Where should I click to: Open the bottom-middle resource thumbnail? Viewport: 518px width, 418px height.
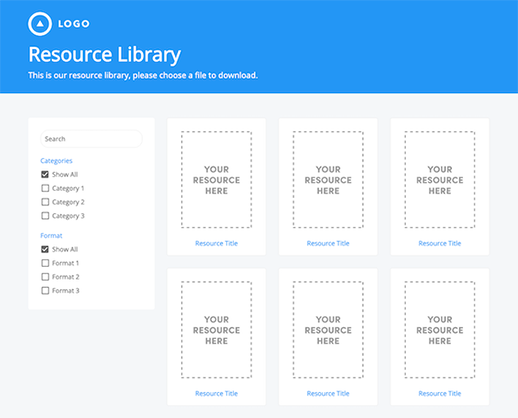pyautogui.click(x=328, y=330)
